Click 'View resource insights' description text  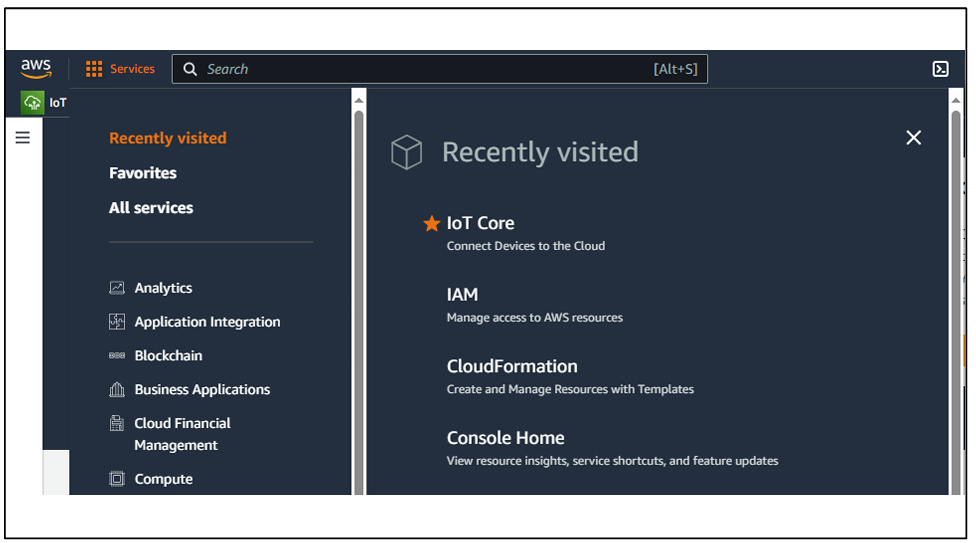click(612, 461)
